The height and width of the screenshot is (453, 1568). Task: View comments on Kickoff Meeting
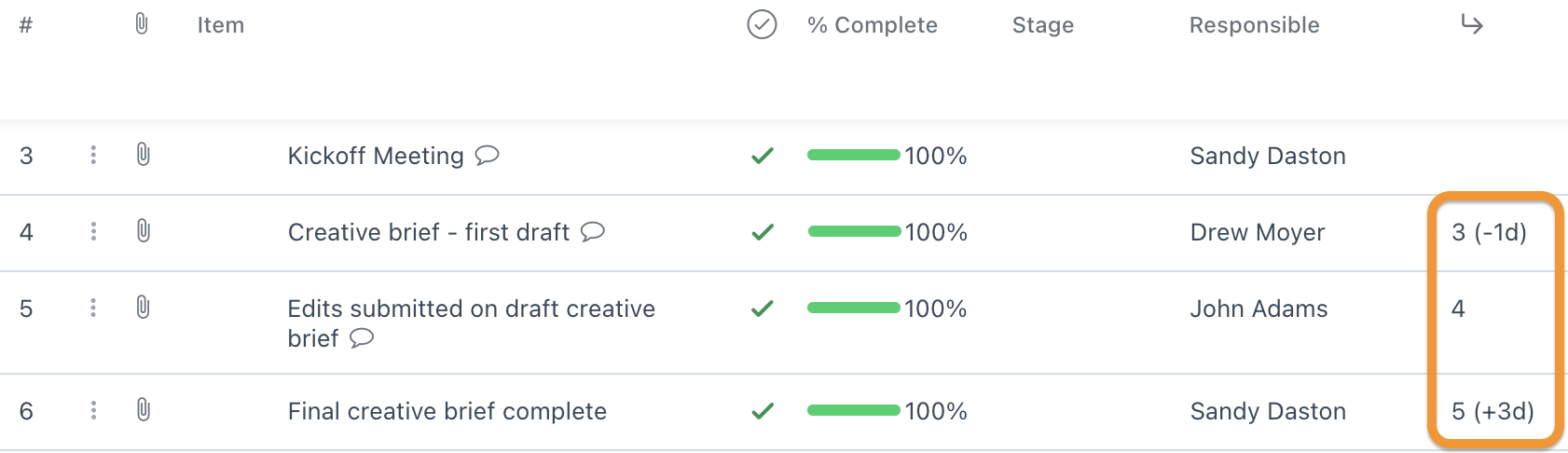[x=487, y=156]
